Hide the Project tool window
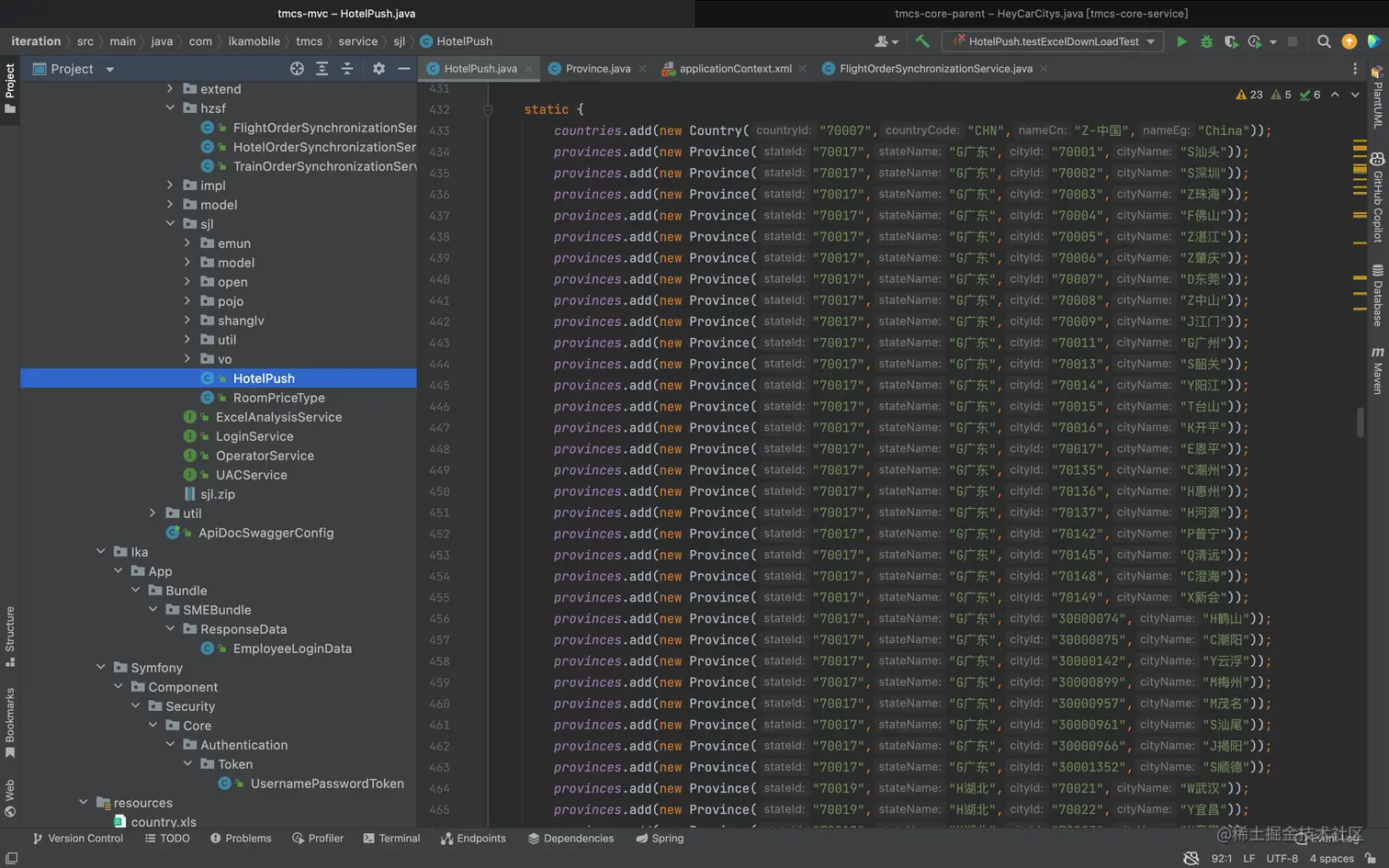This screenshot has width=1389, height=868. pyautogui.click(x=403, y=69)
